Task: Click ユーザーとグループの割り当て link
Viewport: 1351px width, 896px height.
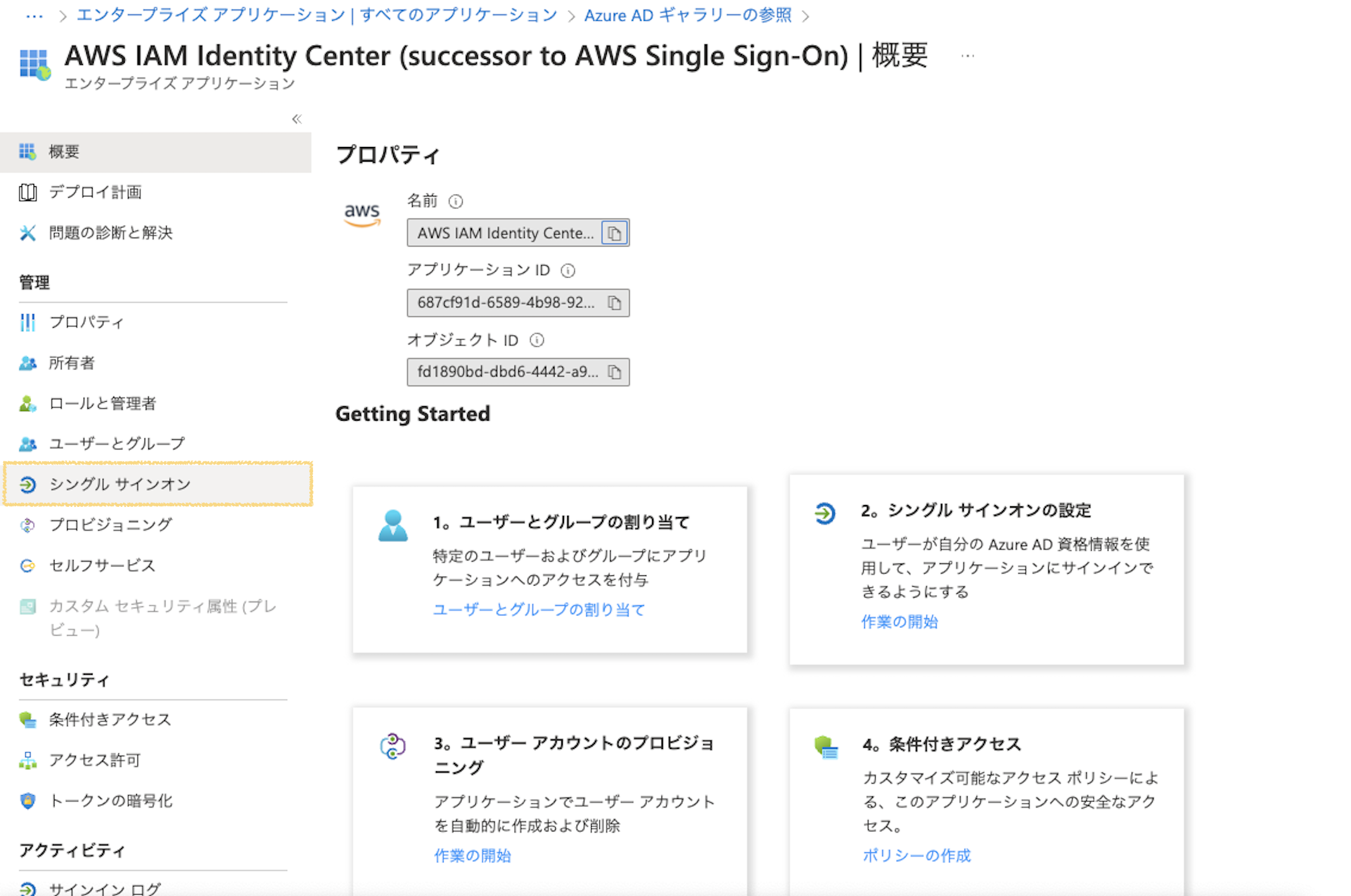Action: click(x=539, y=610)
